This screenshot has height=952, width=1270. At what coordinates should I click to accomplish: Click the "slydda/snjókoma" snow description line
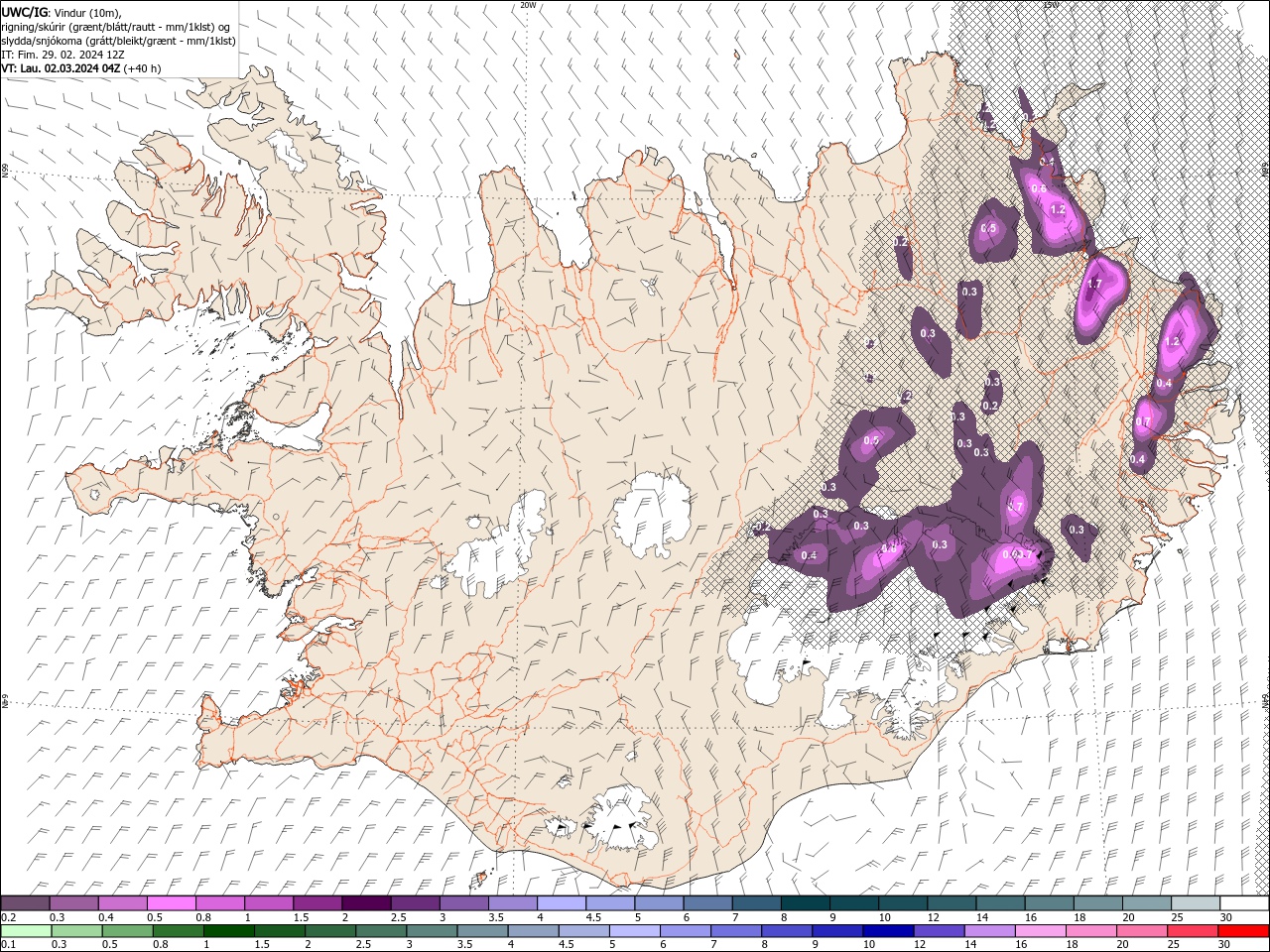[118, 41]
